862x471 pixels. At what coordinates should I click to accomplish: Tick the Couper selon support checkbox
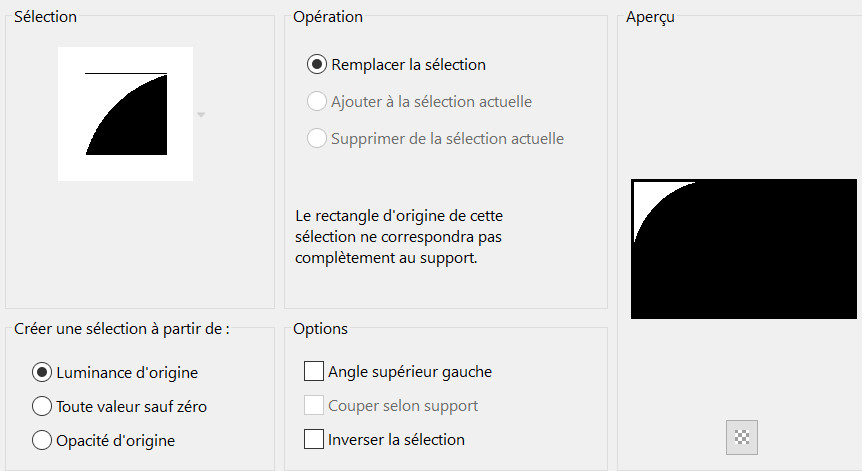click(x=314, y=405)
